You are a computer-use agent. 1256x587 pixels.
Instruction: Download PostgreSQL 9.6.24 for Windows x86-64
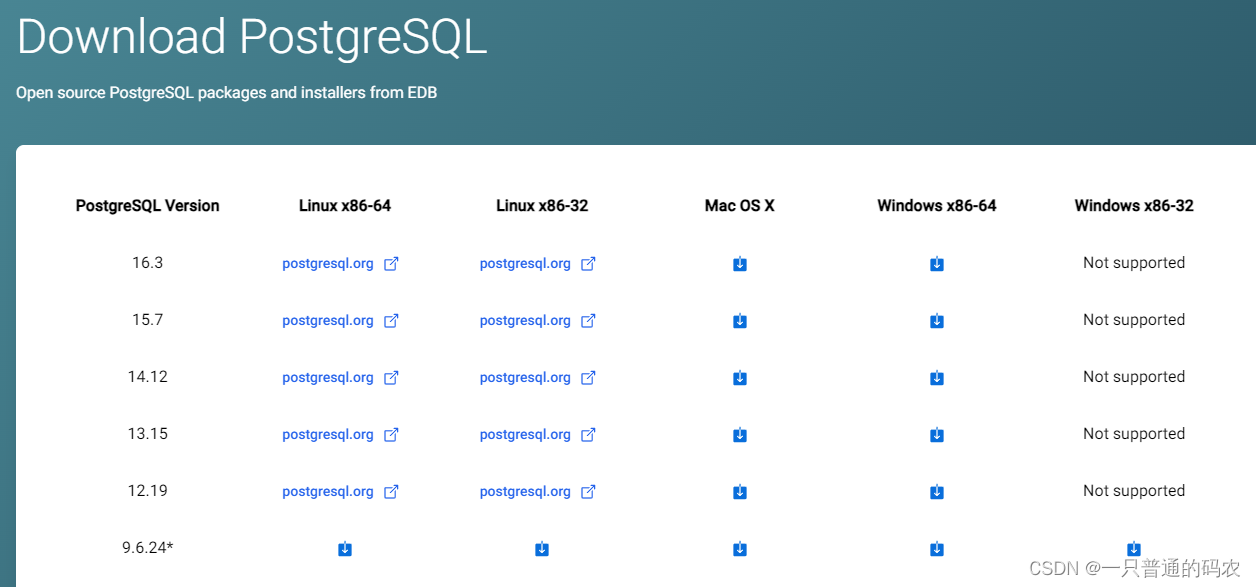937,549
